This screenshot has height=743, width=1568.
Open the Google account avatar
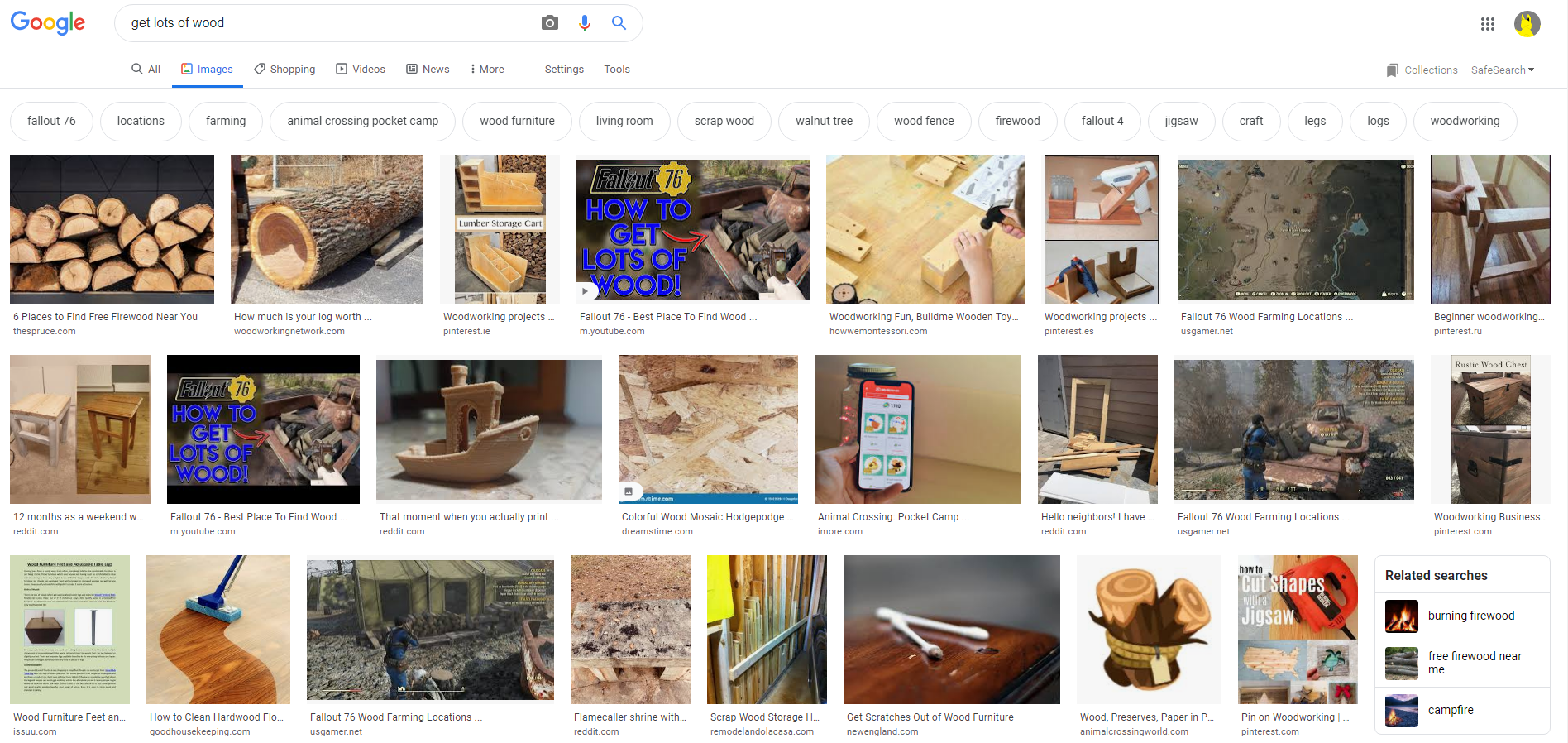(x=1527, y=24)
